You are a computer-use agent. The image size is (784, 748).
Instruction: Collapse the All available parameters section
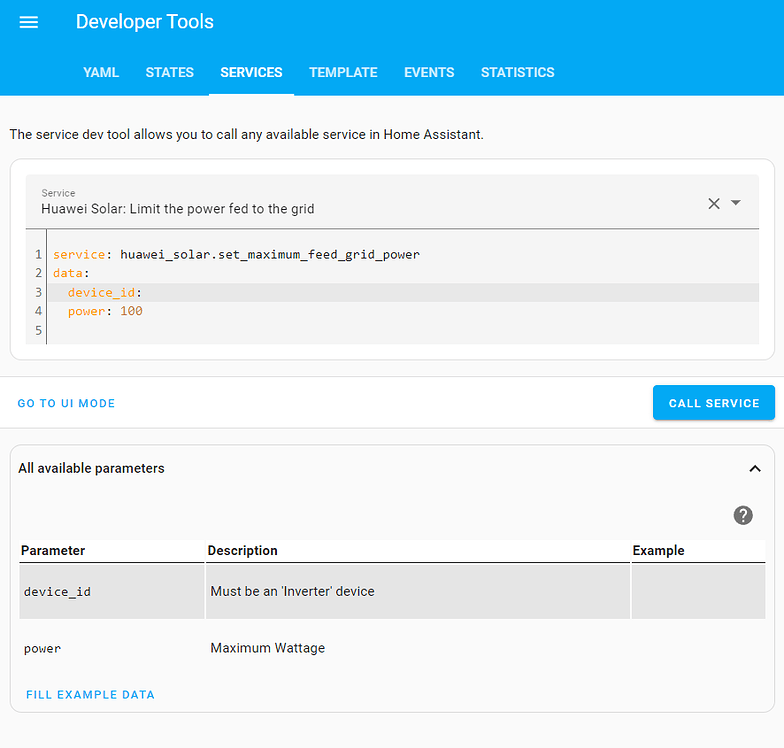[755, 468]
